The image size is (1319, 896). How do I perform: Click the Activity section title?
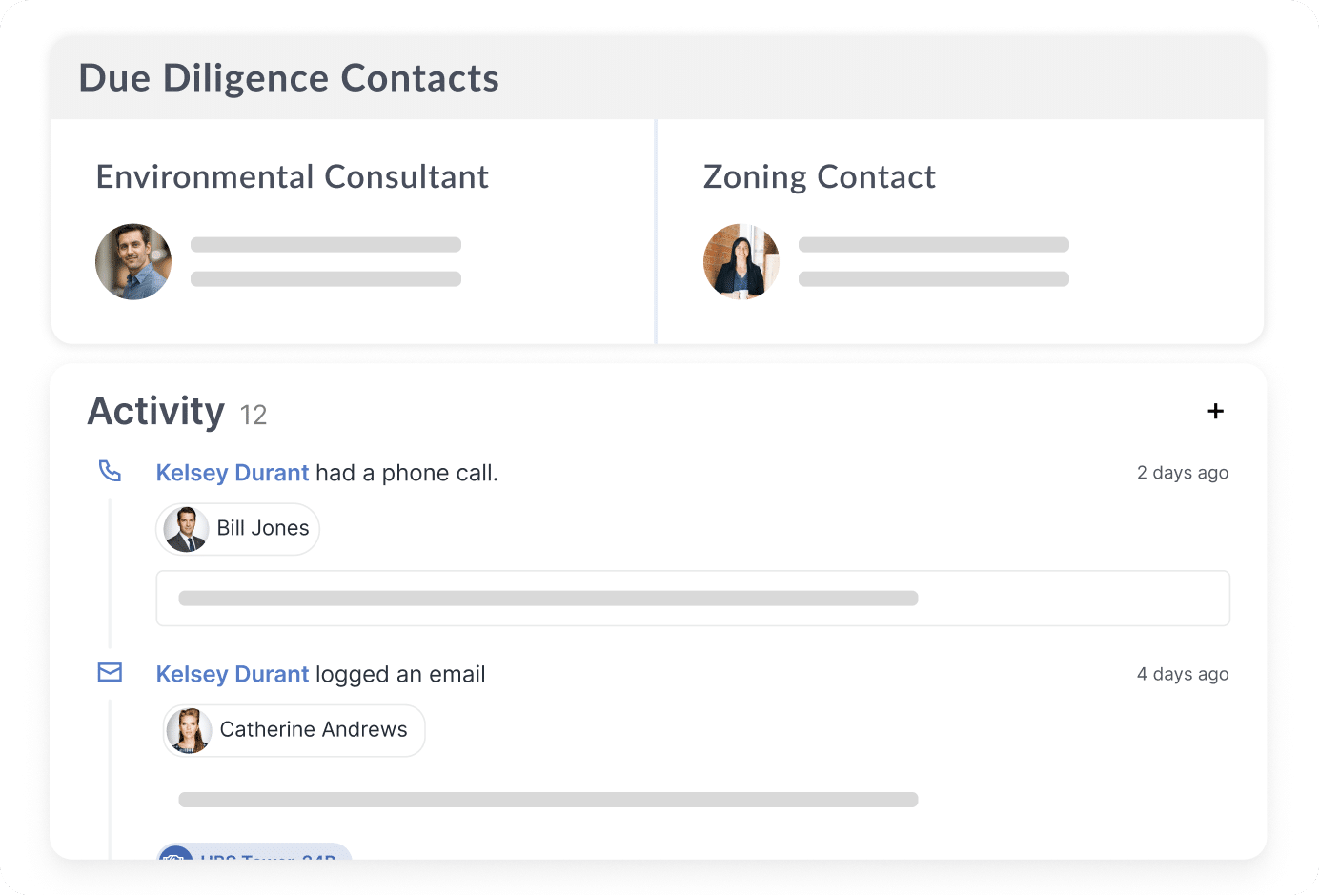tap(156, 412)
